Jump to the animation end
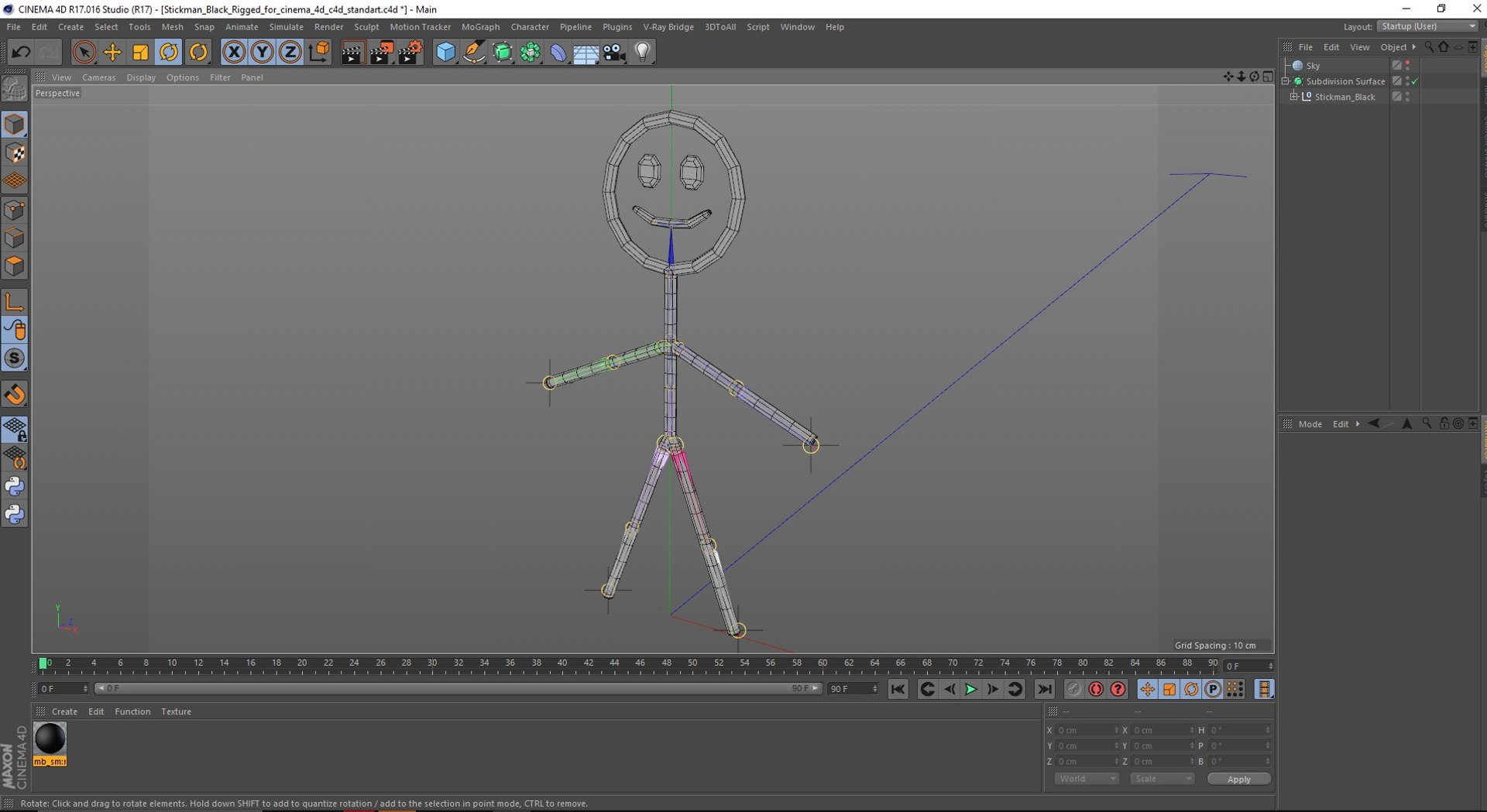 click(1044, 689)
